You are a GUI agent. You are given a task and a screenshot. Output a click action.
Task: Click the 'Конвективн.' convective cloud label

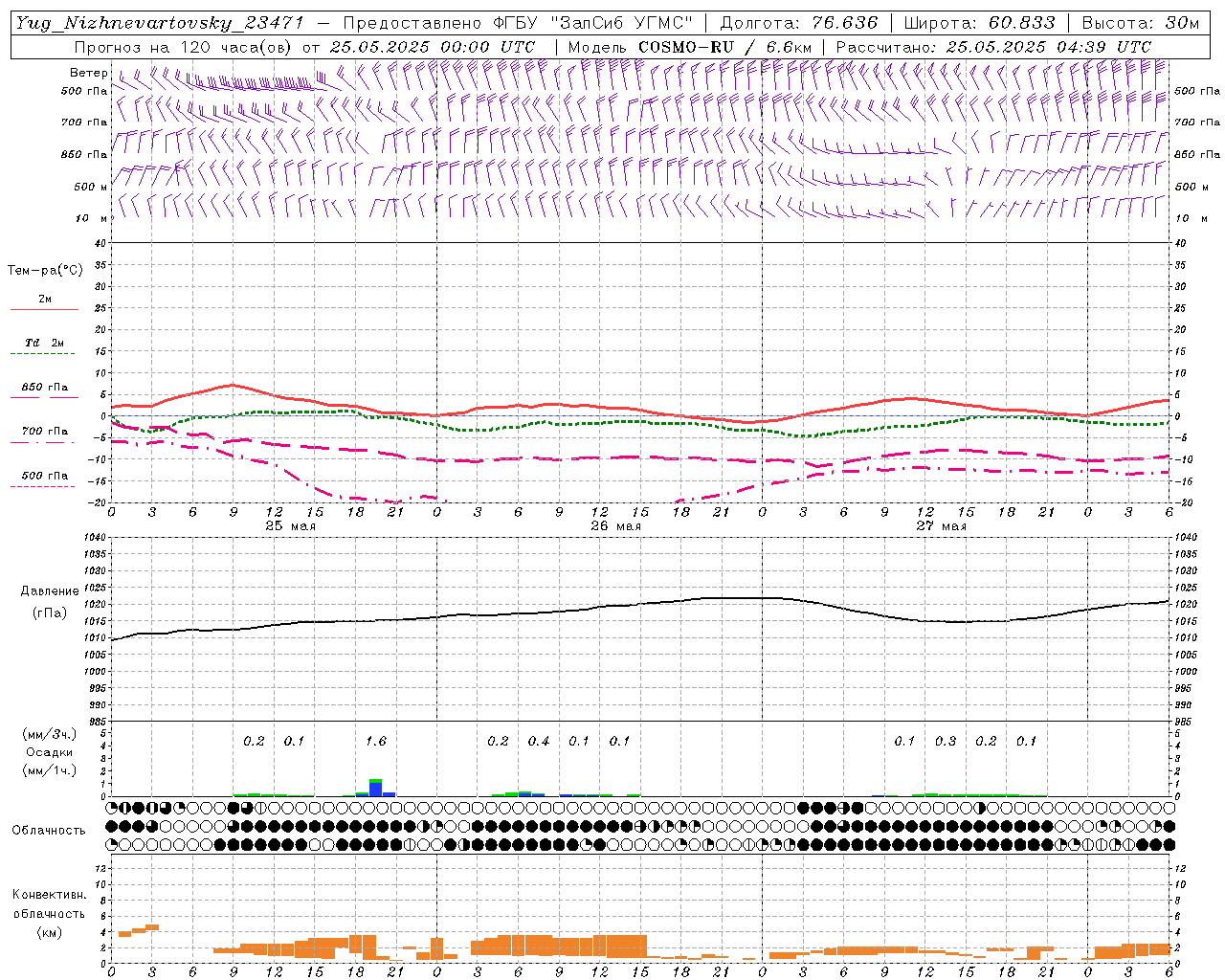click(49, 895)
